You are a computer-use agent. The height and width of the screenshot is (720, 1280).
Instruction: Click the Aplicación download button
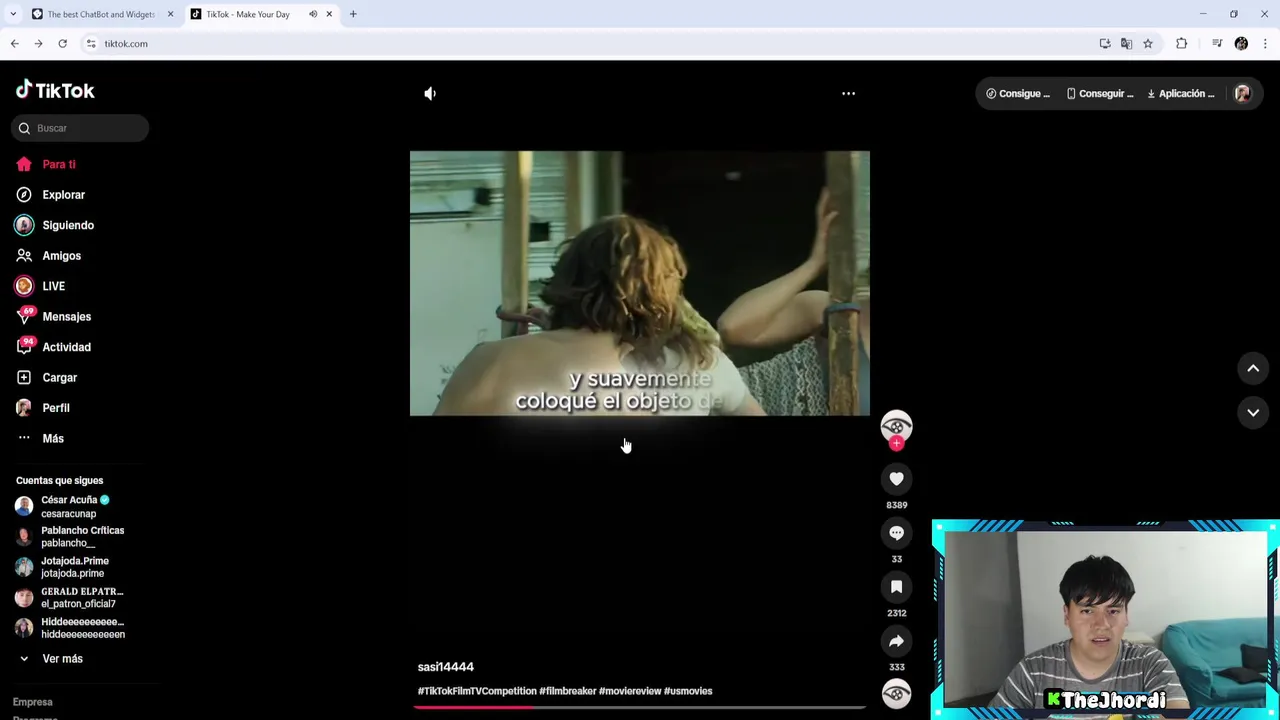(x=1180, y=94)
